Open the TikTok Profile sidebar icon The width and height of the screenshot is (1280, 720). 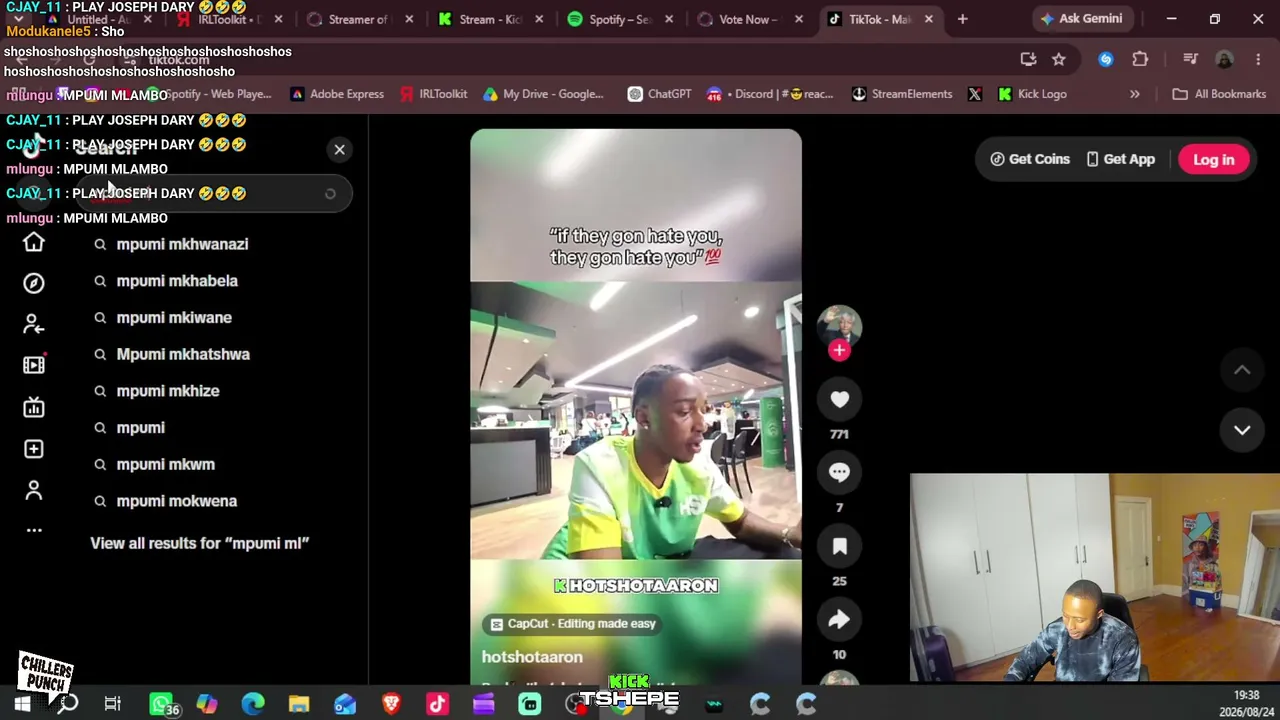[34, 490]
